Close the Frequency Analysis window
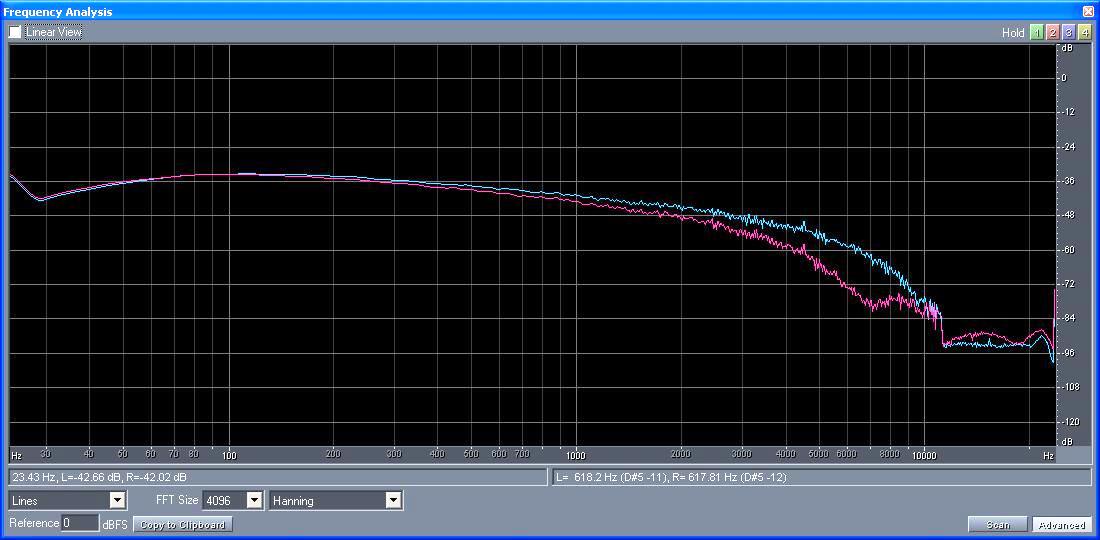 [x=1088, y=11]
